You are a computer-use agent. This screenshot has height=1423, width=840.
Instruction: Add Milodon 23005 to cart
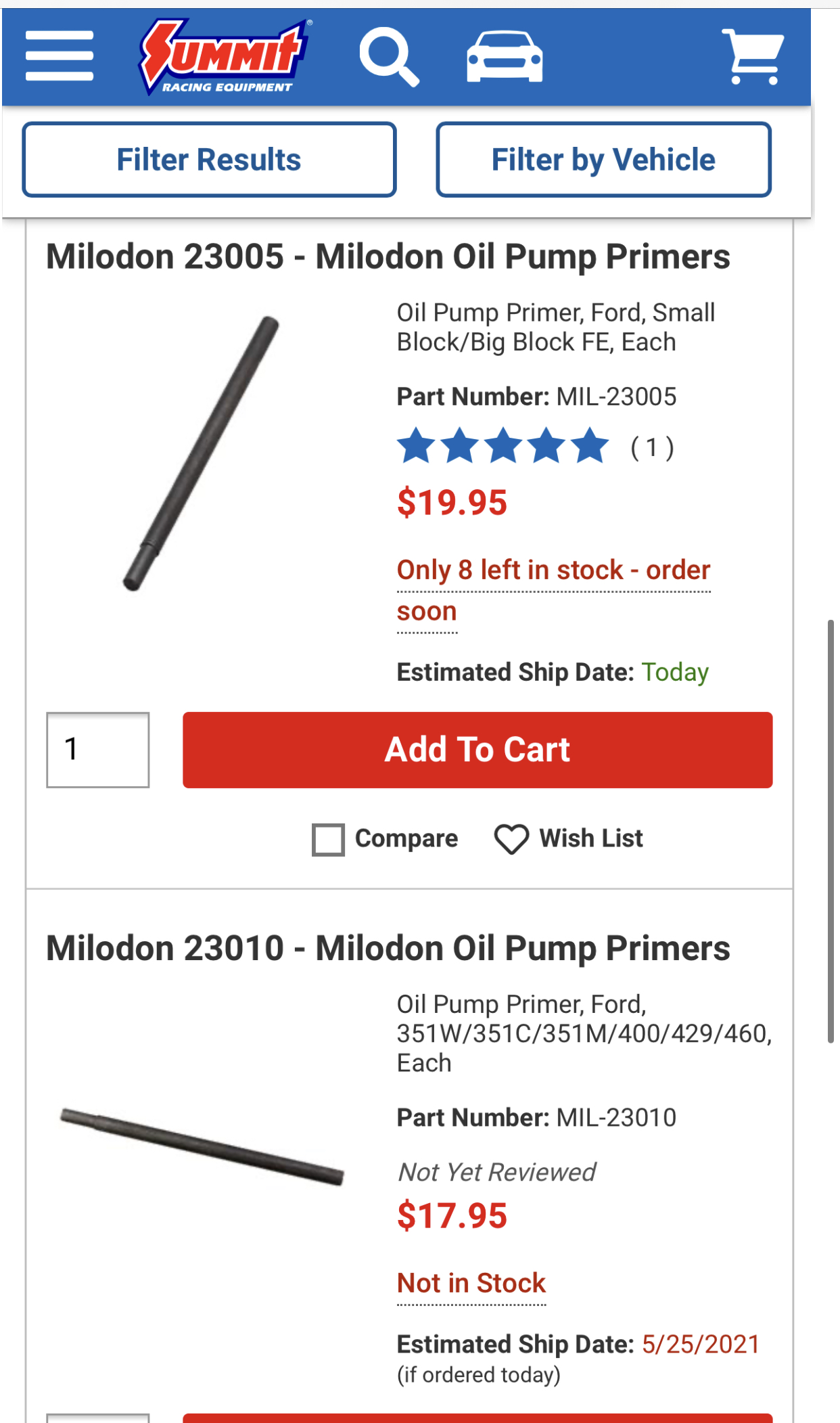(477, 750)
